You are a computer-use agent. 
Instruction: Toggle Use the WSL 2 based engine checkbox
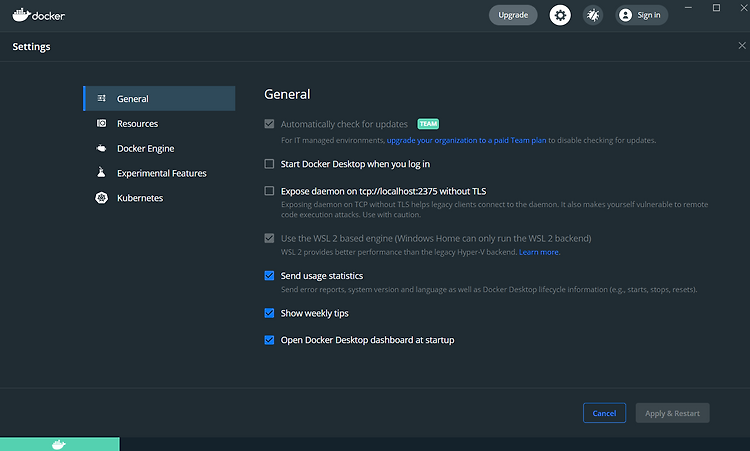269,238
